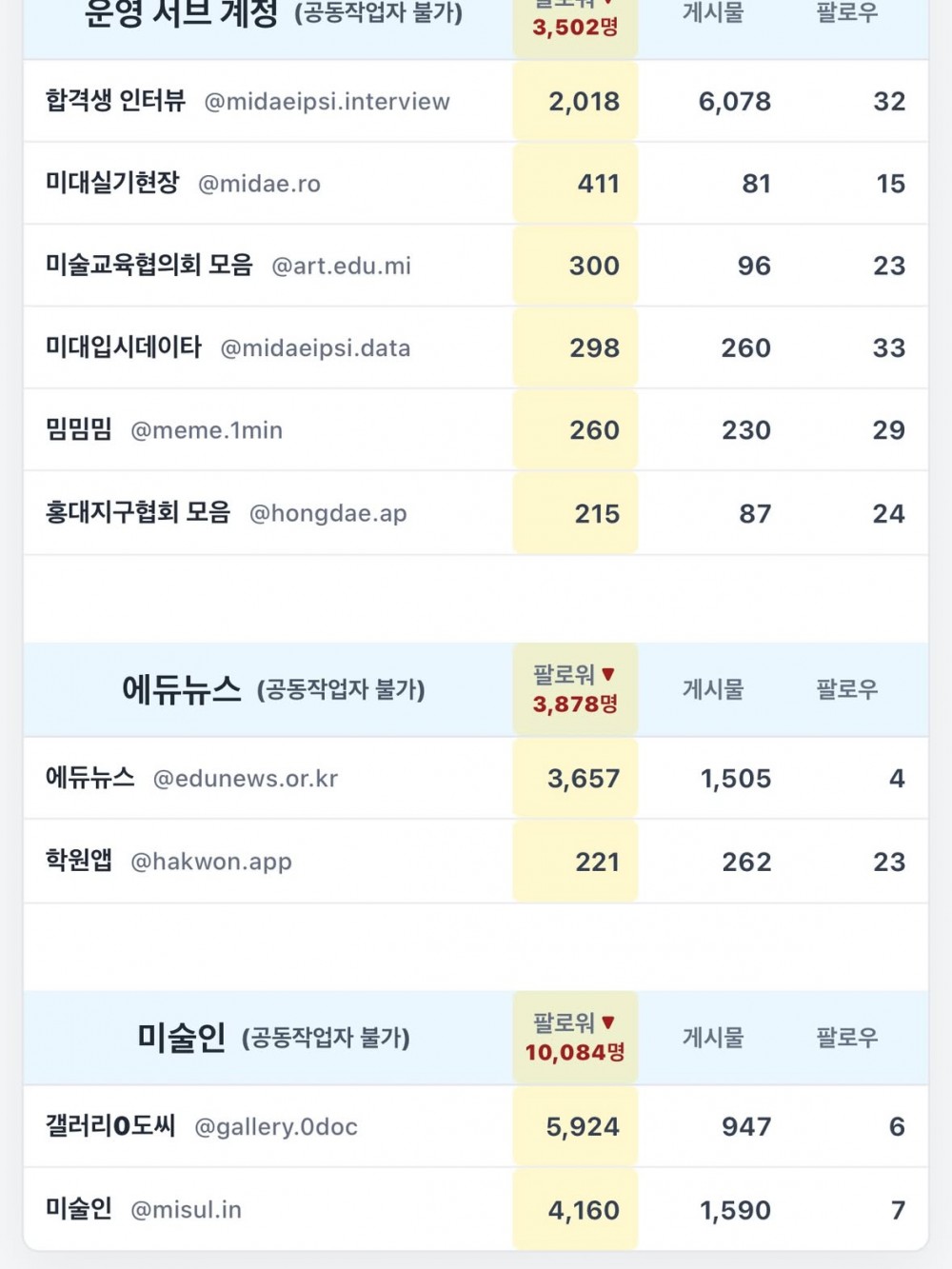Open @art.edu.mi account link
Image resolution: width=952 pixels, height=1269 pixels.
(342, 266)
